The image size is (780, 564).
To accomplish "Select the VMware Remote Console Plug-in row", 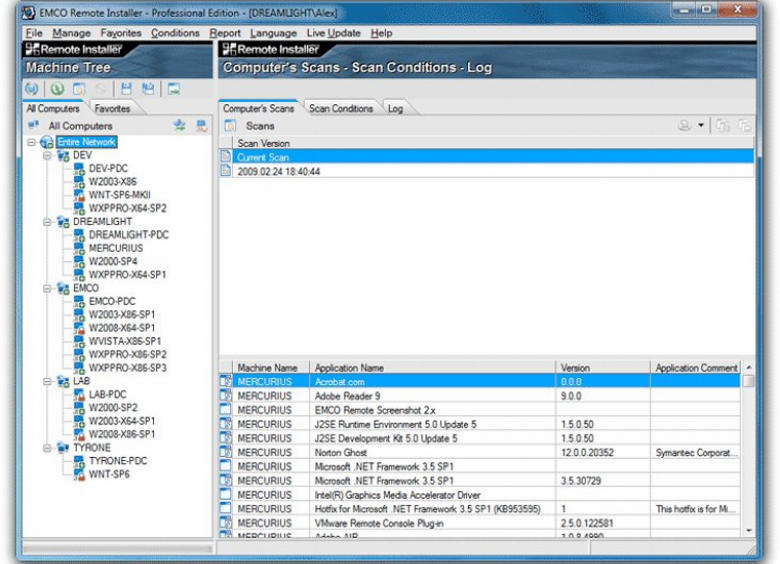I will 480,523.
